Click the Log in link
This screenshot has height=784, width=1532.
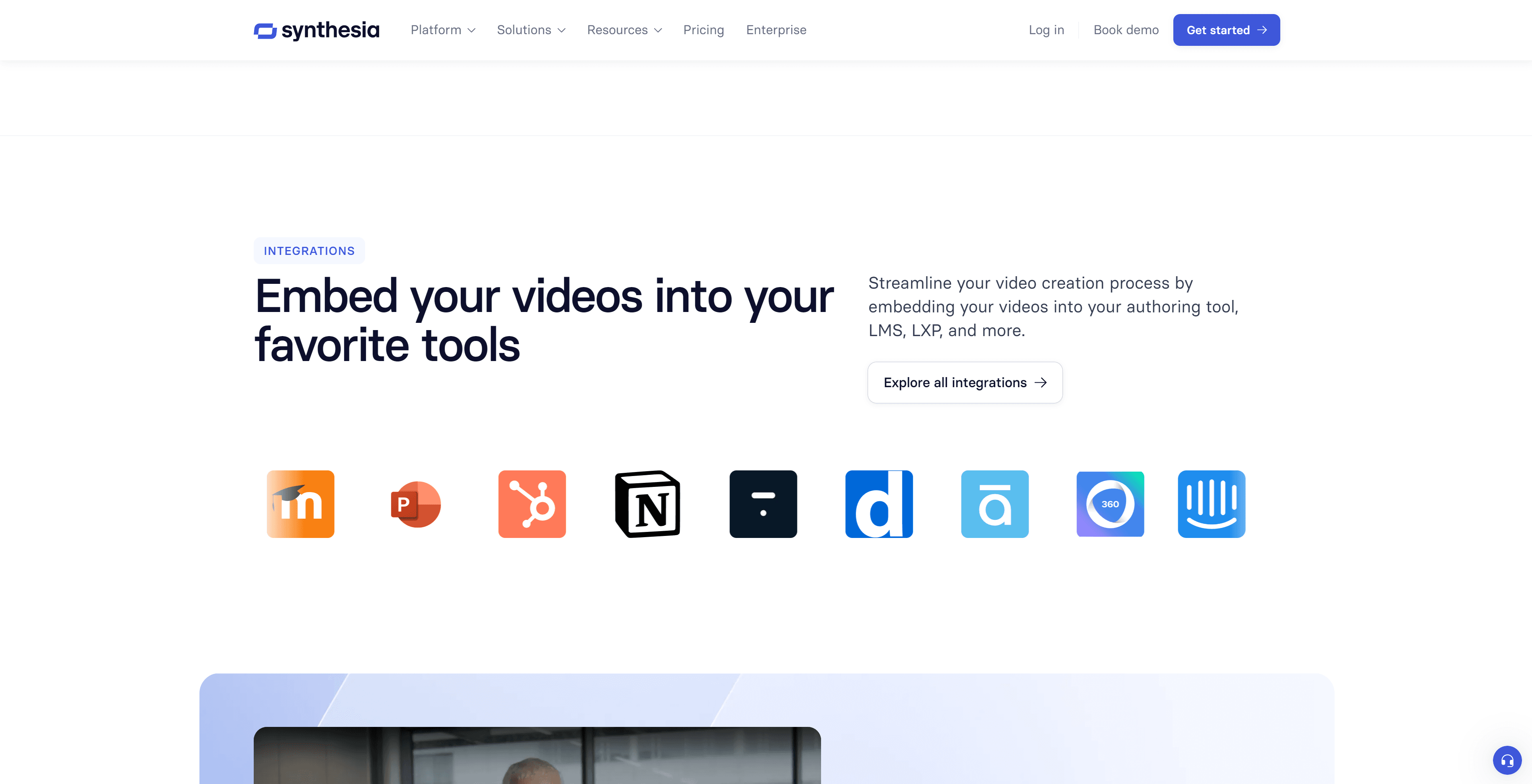[1045, 30]
